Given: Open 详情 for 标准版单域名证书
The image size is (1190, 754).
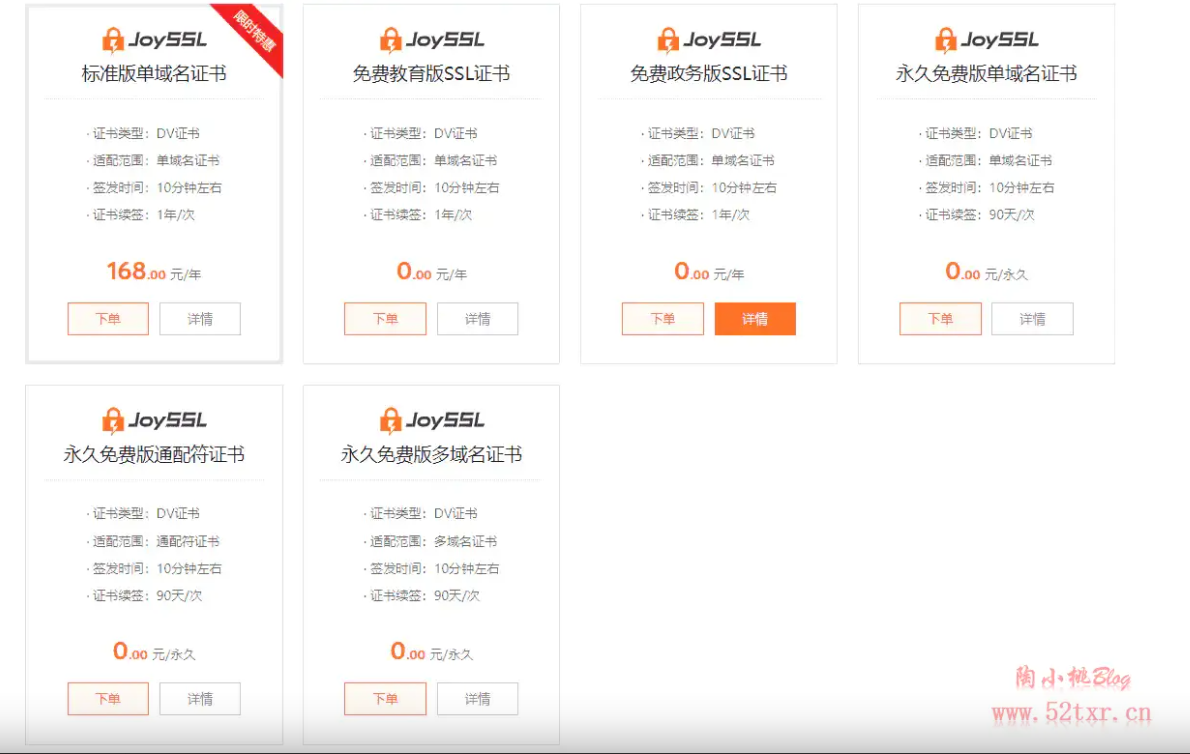Looking at the screenshot, I should pos(200,319).
